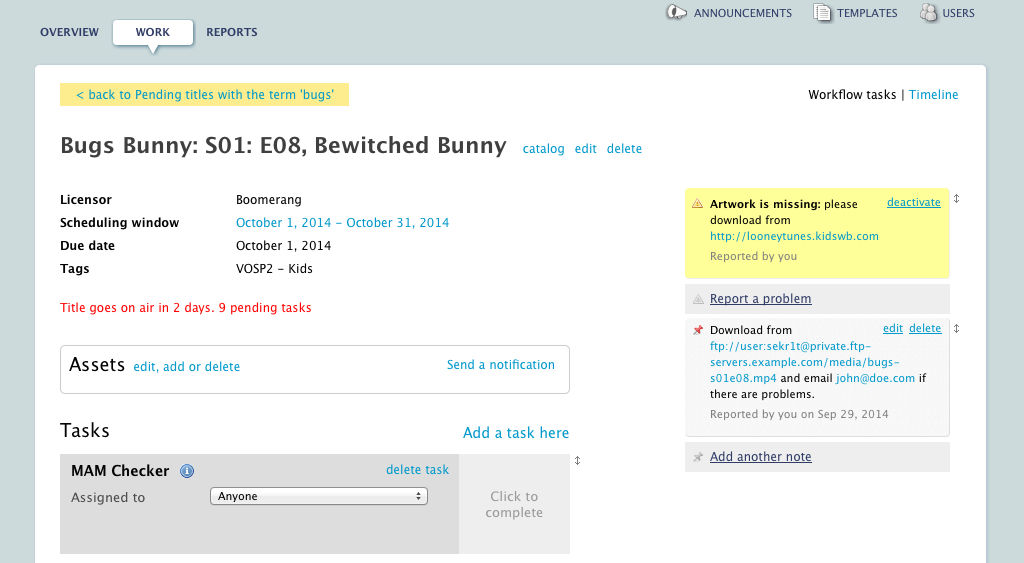The image size is (1024, 563).
Task: Click the triangle icon beside Report a problem
Action: coord(698,299)
